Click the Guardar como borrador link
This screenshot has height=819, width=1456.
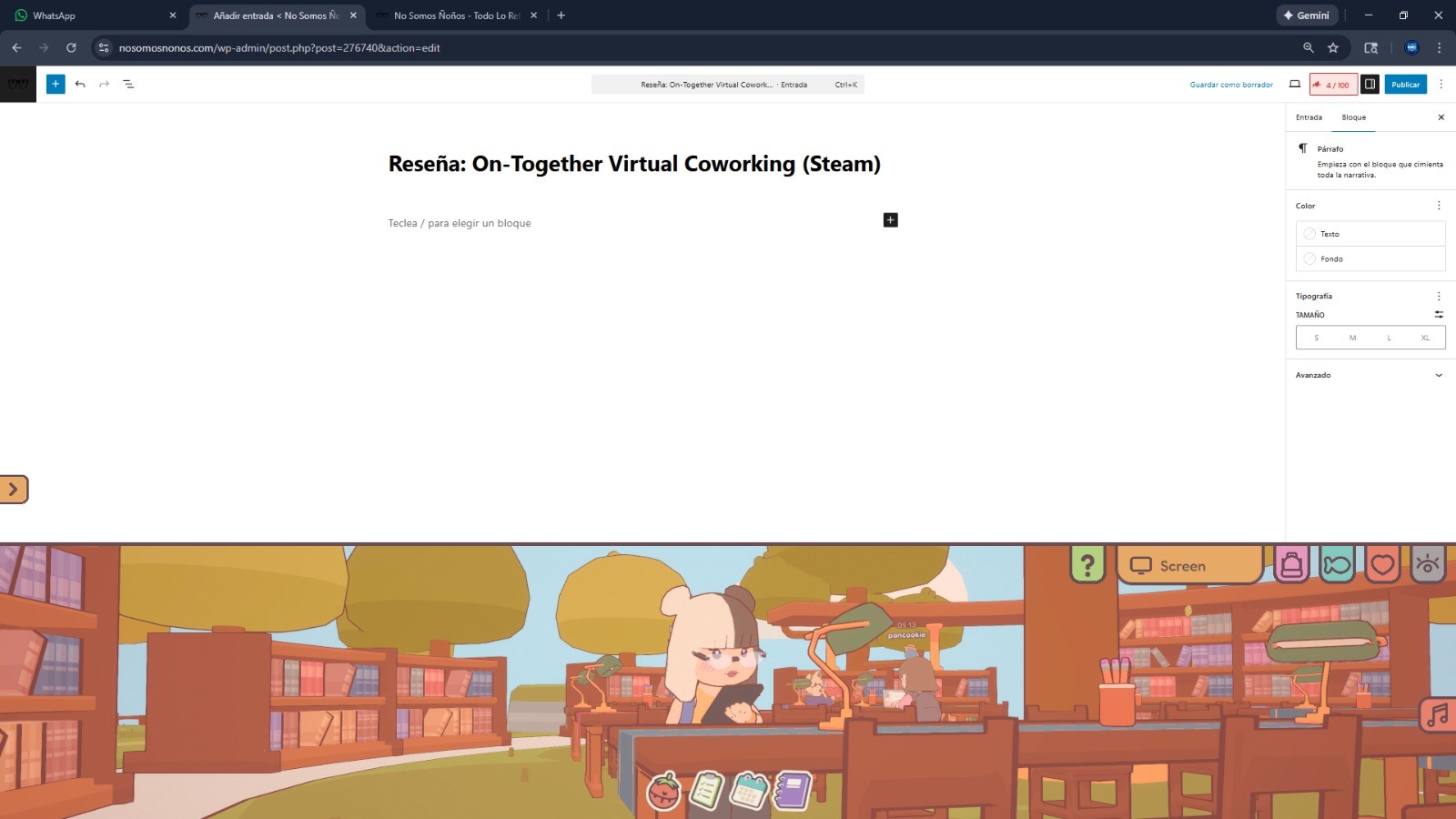click(x=1230, y=84)
